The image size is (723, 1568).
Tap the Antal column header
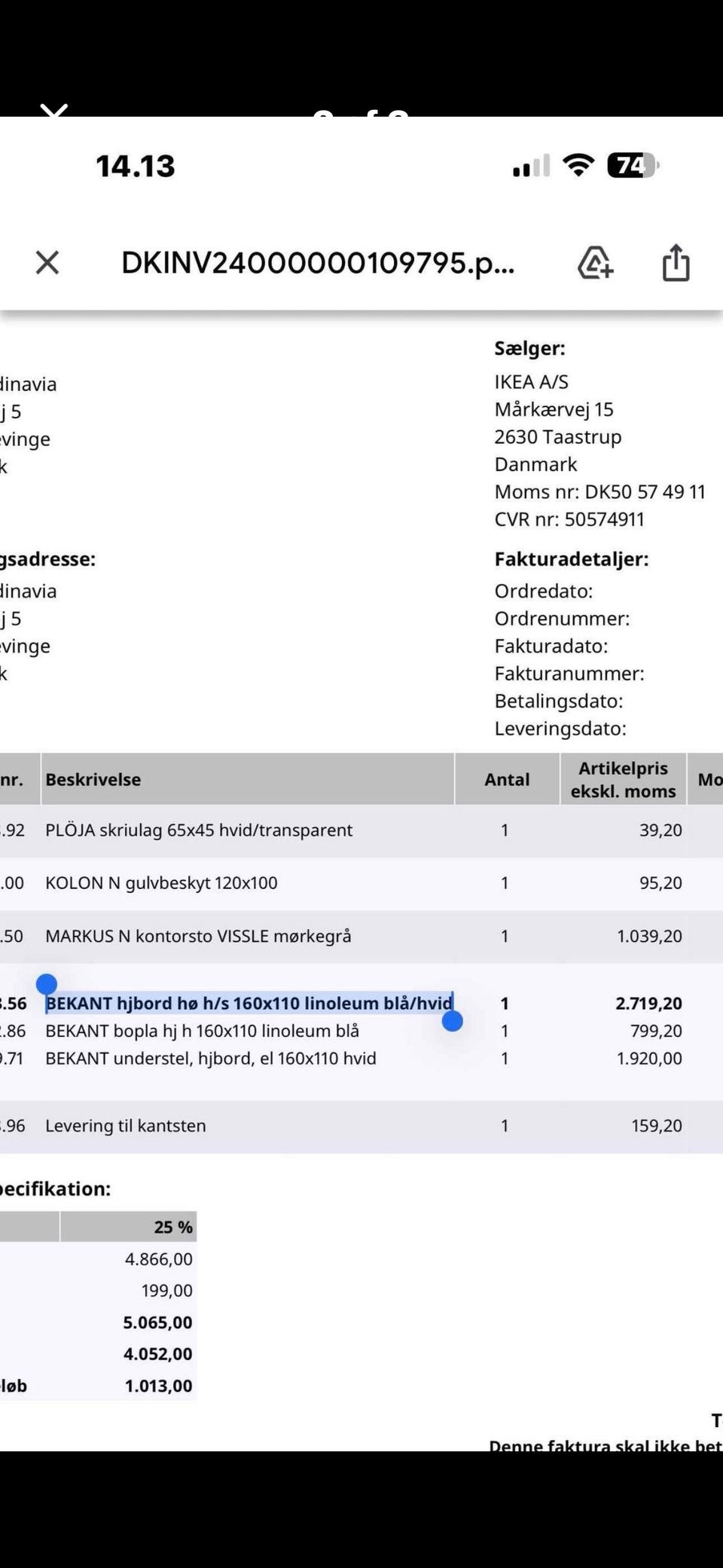(x=507, y=779)
